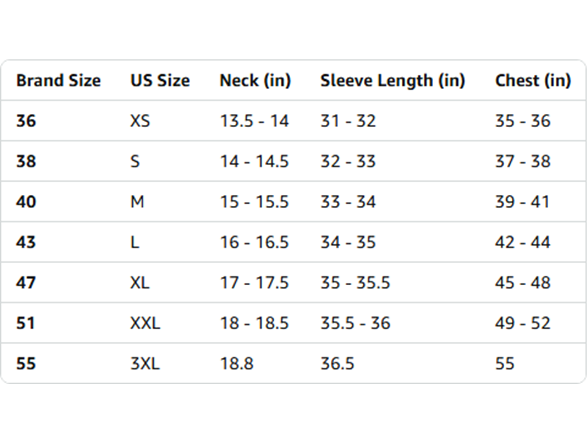Select brand size 40 row label
Image resolution: width=588 pixels, height=441 pixels.
26,202
